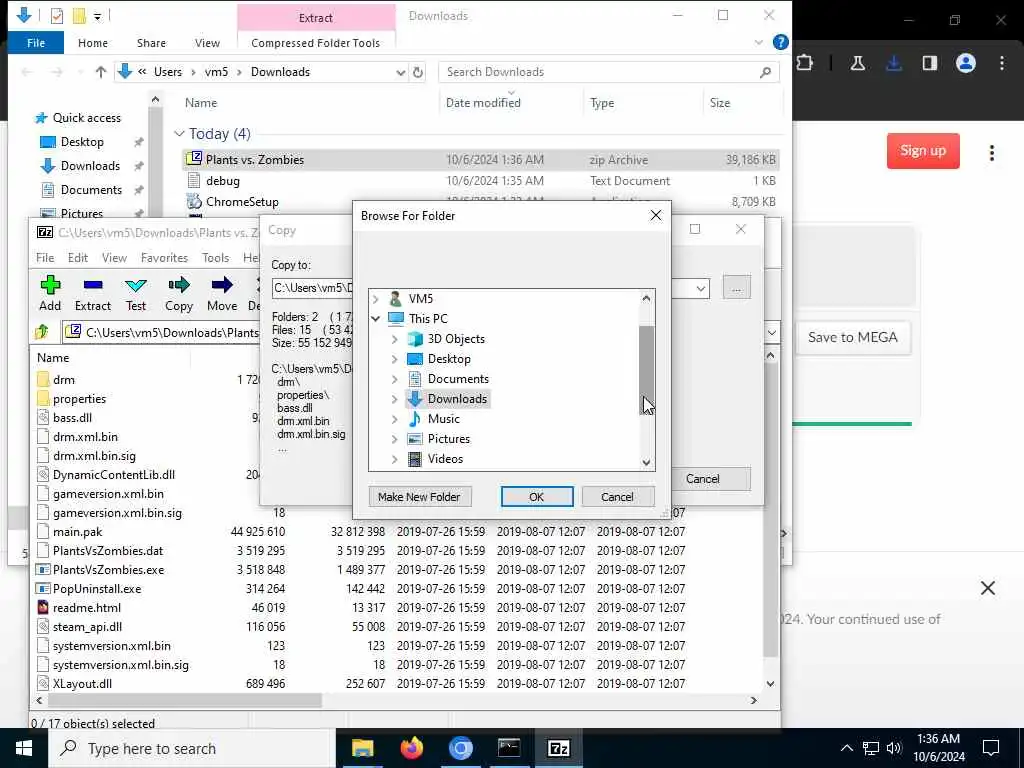Click the Save to MEGA button
This screenshot has height=768, width=1024.
click(x=852, y=337)
